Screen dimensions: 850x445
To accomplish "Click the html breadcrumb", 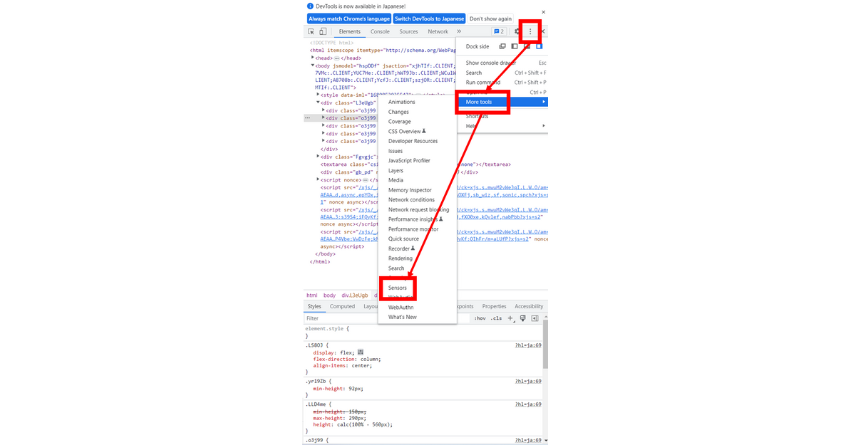I will [312, 295].
